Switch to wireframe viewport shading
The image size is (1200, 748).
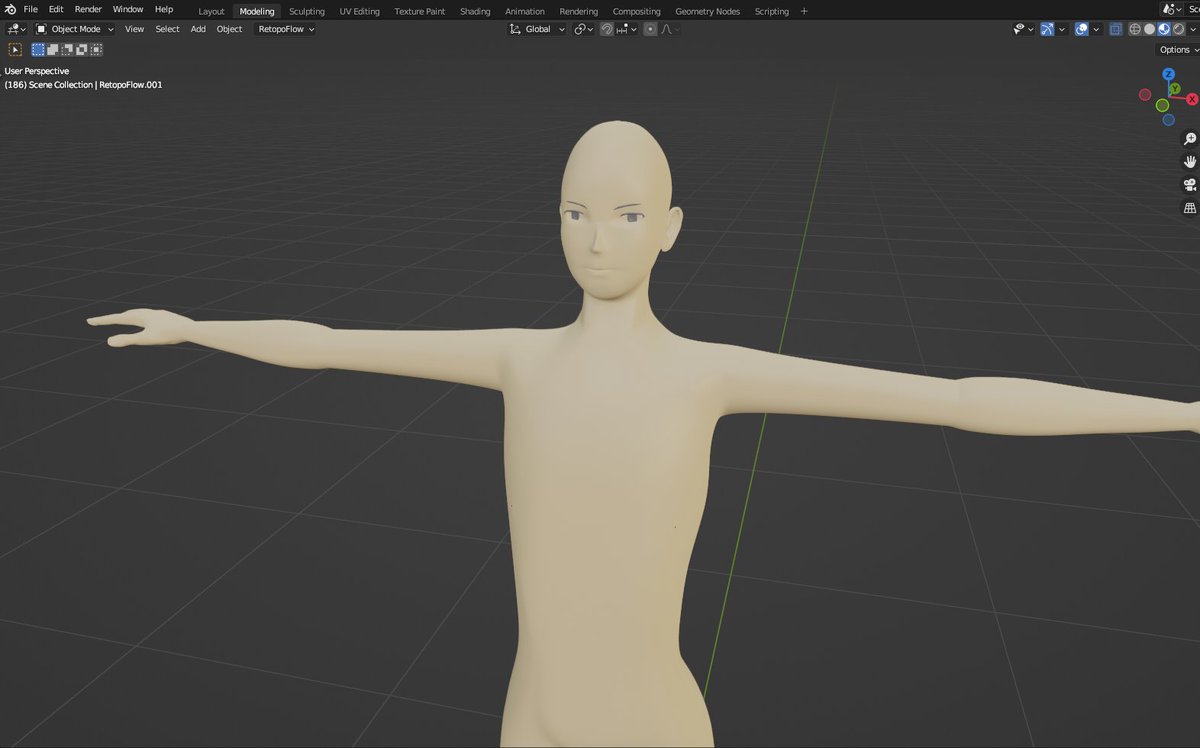(x=1135, y=29)
